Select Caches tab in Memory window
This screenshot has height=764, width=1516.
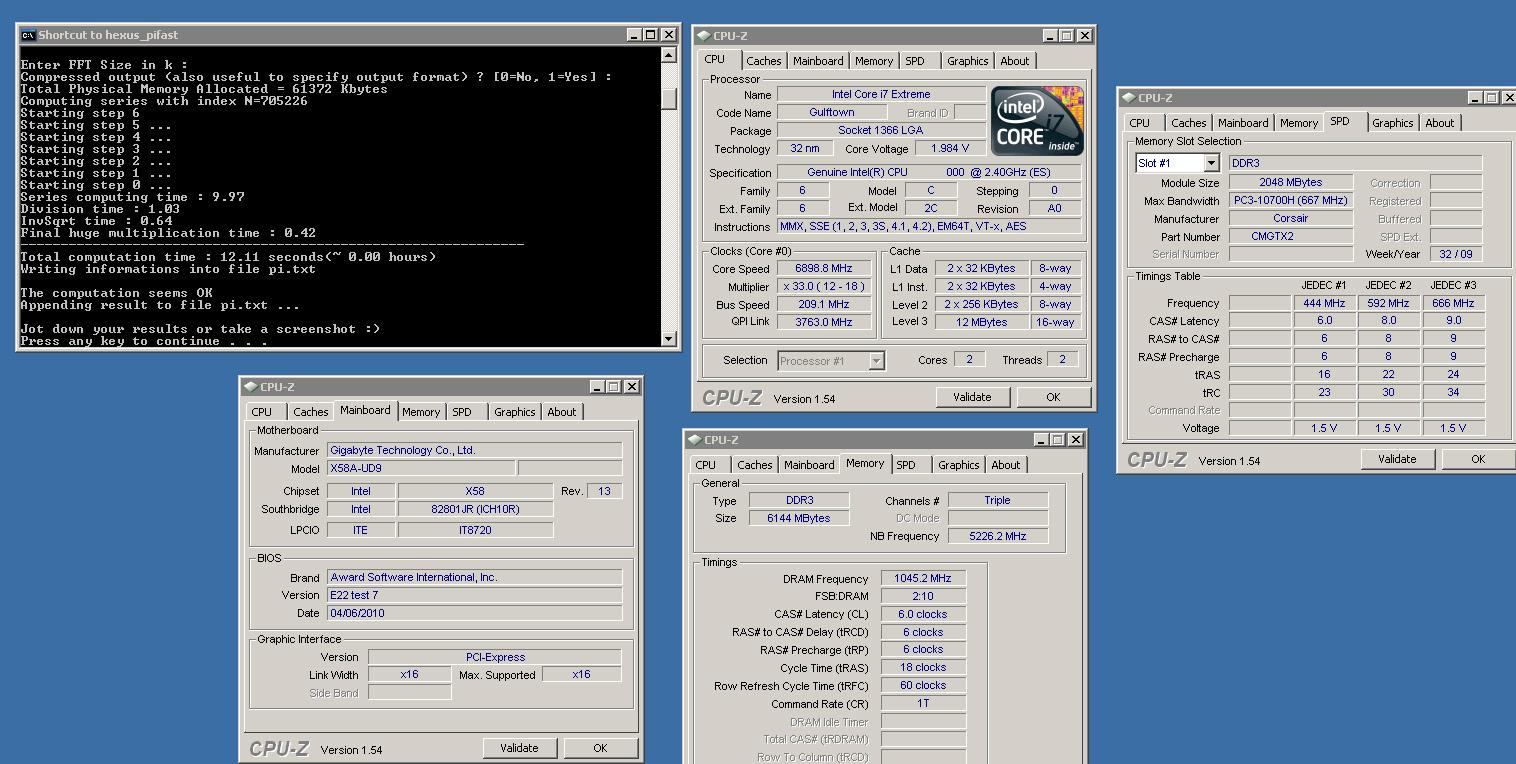[x=754, y=465]
